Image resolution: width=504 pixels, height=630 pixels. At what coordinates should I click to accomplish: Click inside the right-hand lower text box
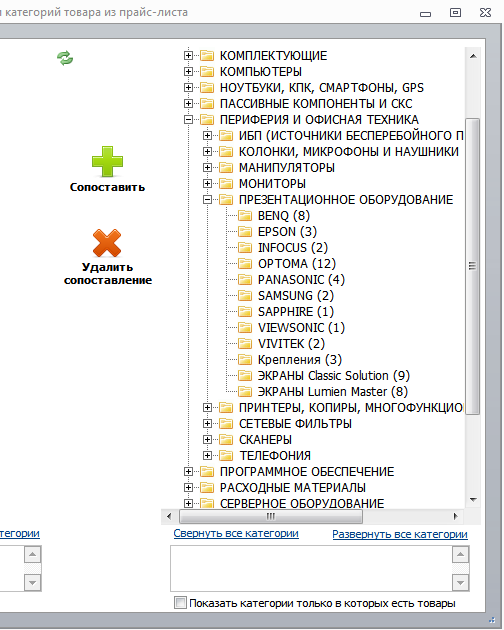click(311, 568)
